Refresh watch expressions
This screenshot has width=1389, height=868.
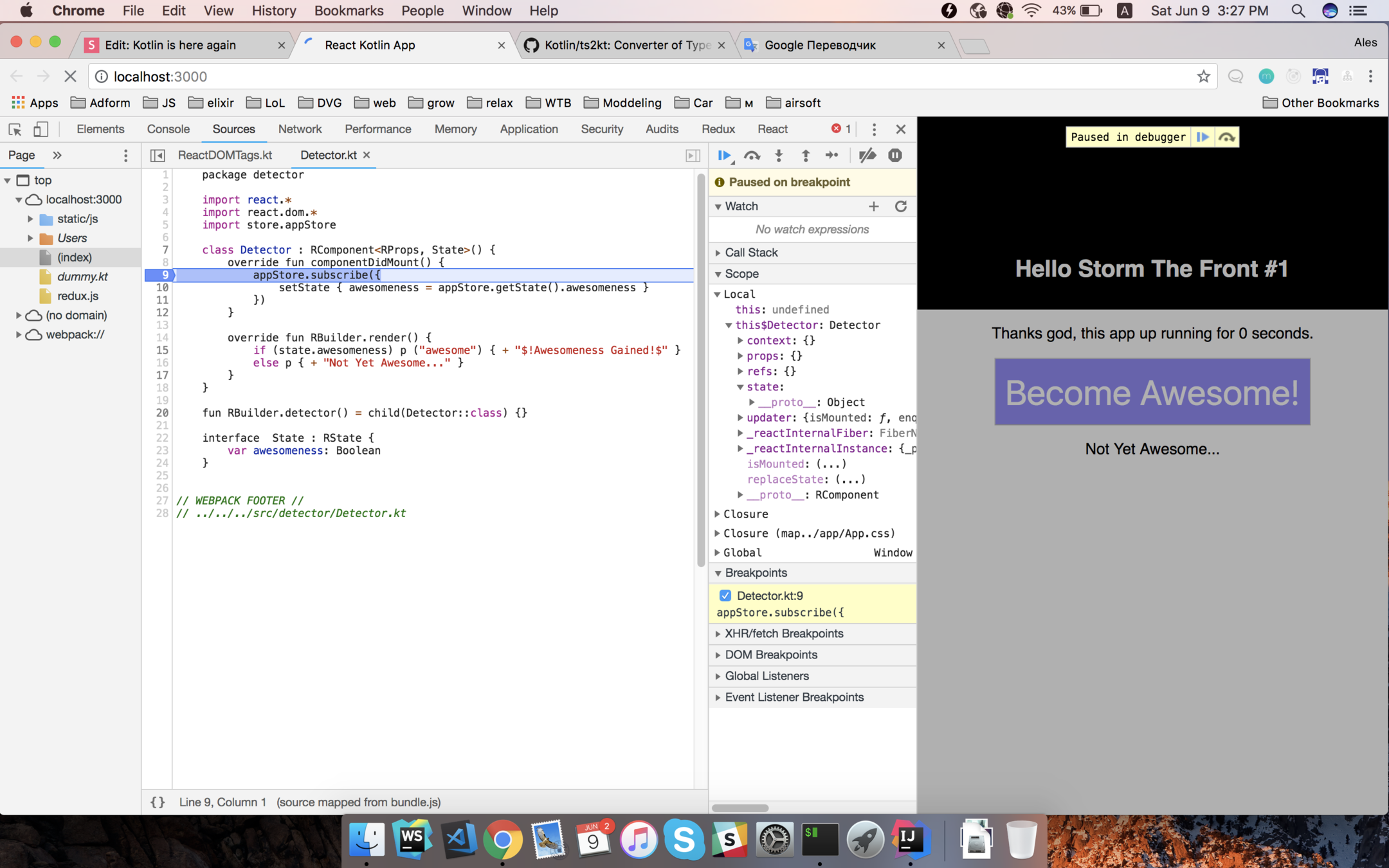click(900, 206)
